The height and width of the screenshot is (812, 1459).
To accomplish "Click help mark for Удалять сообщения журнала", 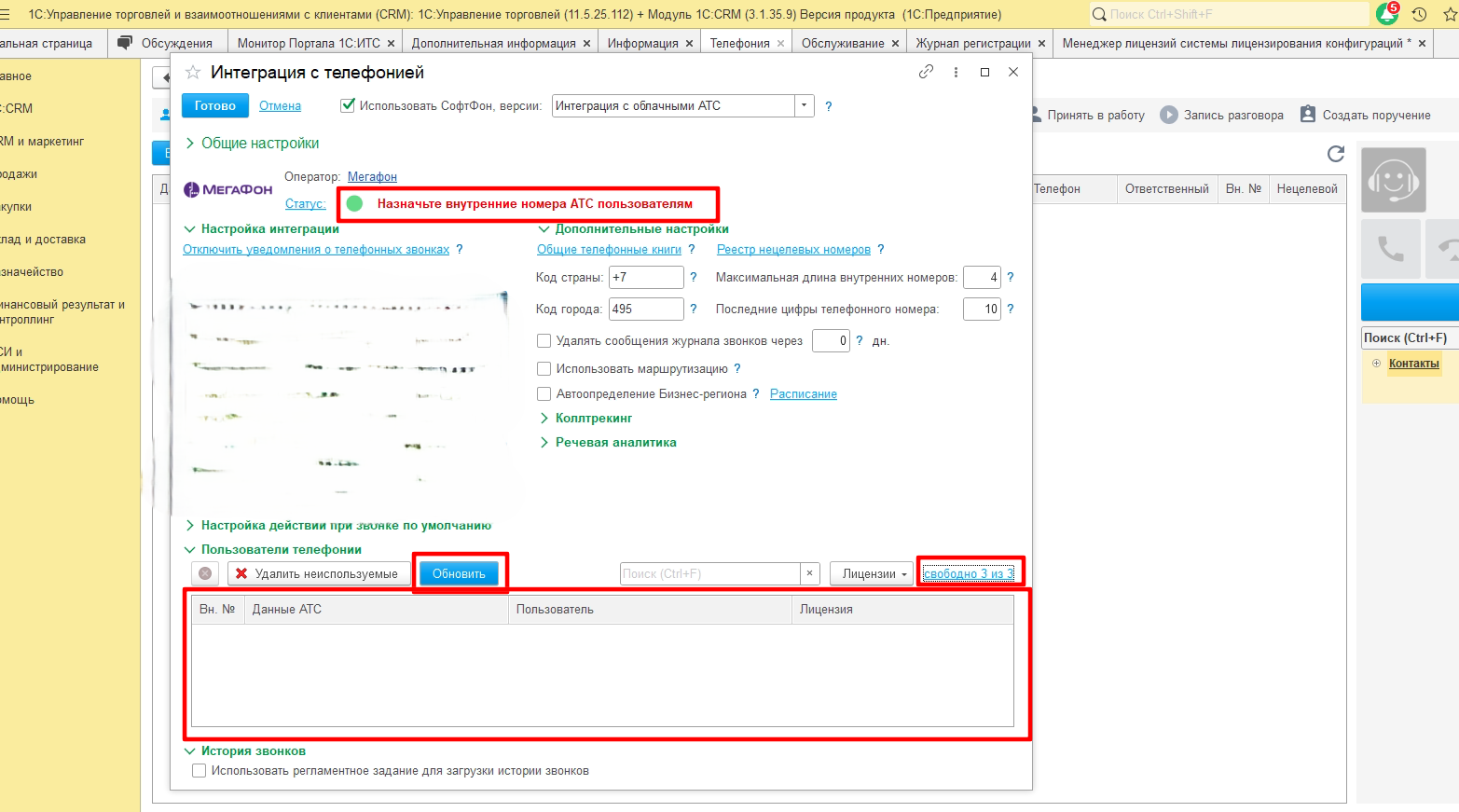I will pyautogui.click(x=859, y=340).
